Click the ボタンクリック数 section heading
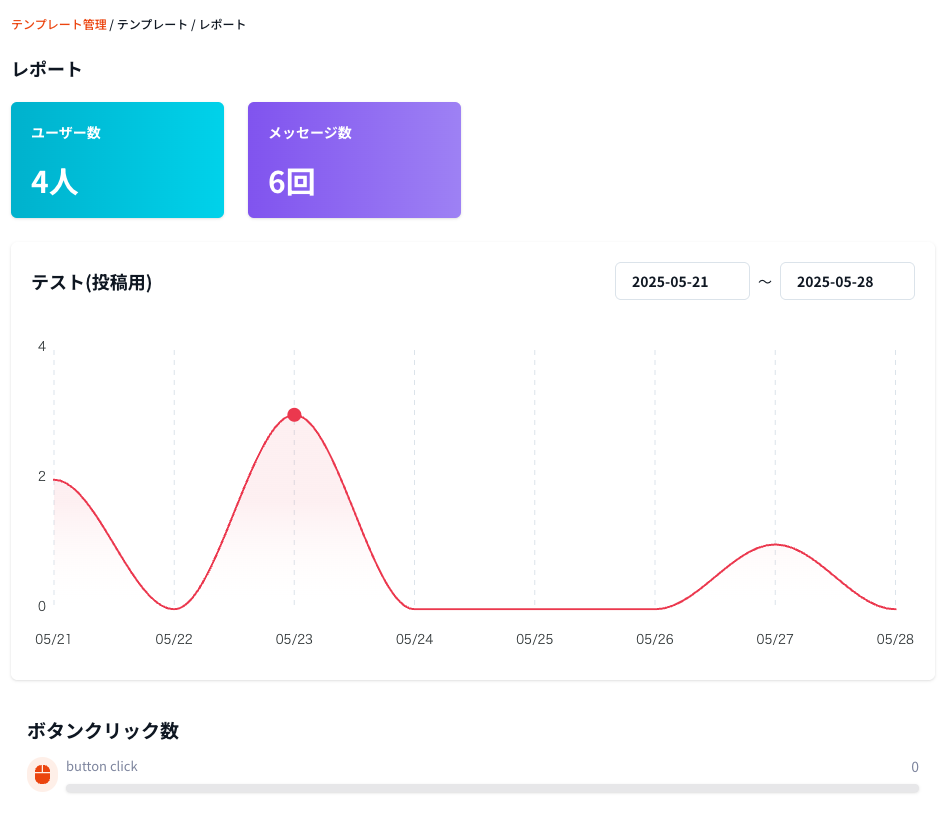Viewport: 948px width, 820px height. click(x=103, y=730)
